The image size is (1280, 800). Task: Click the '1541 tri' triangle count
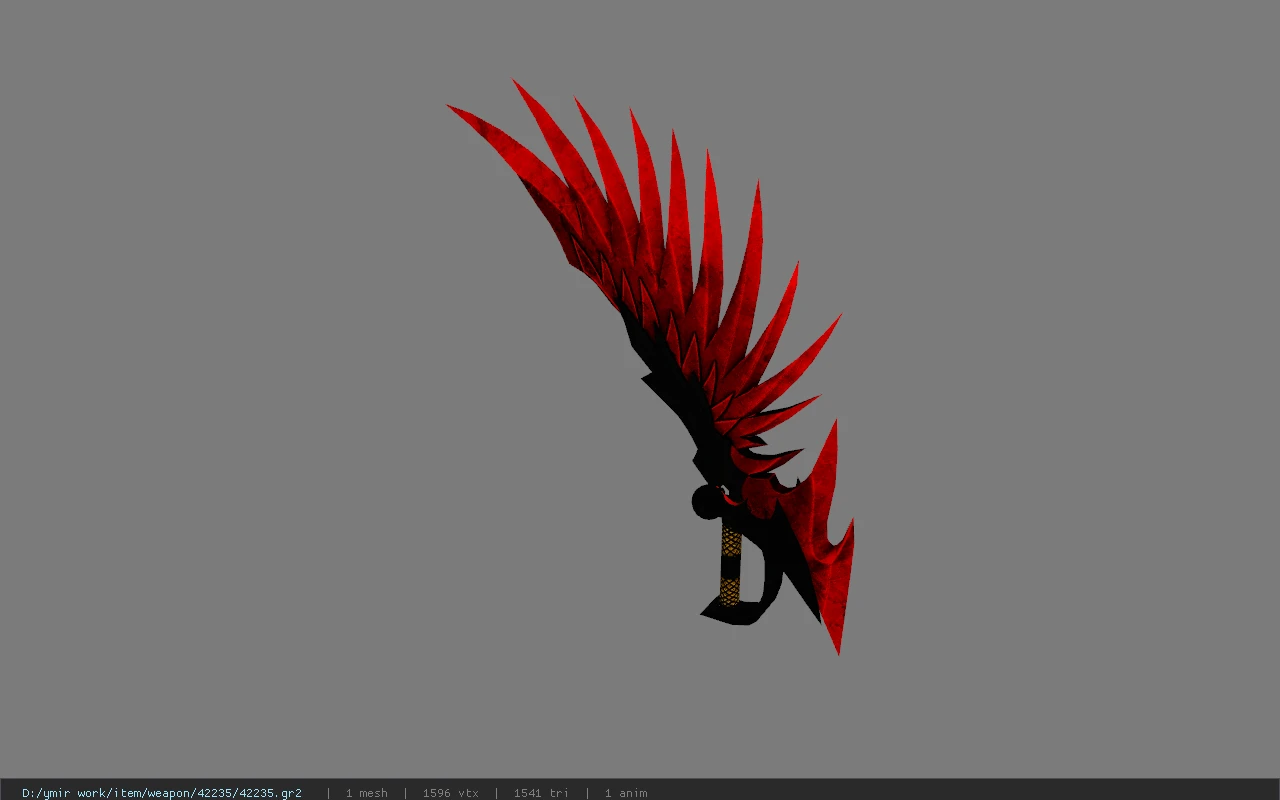point(541,793)
